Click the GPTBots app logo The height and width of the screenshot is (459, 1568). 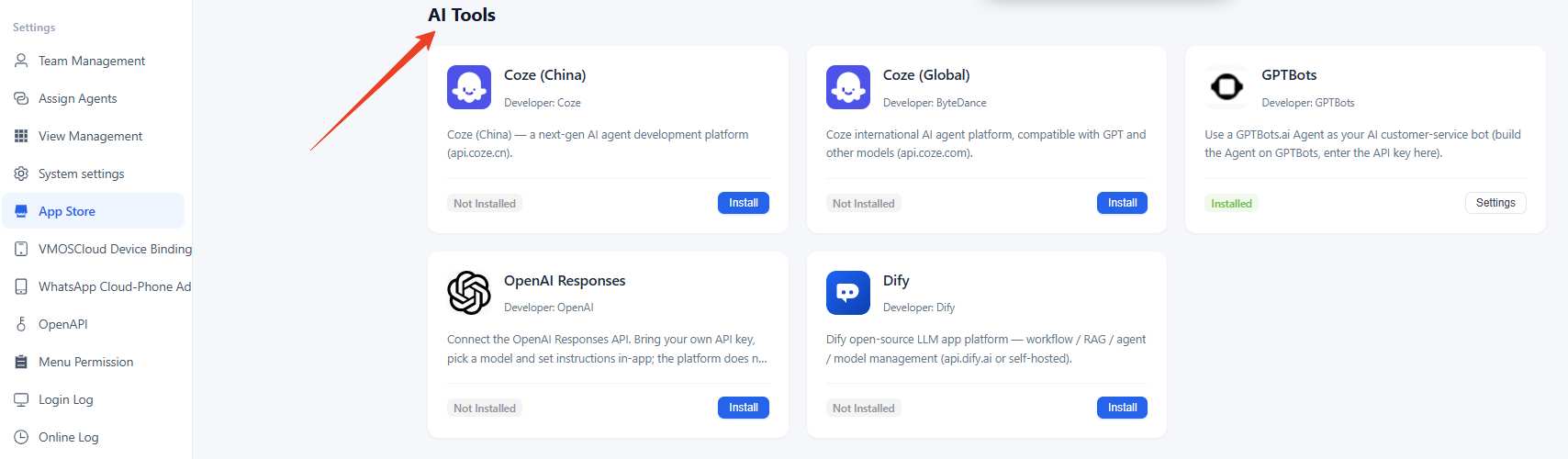(1226, 87)
